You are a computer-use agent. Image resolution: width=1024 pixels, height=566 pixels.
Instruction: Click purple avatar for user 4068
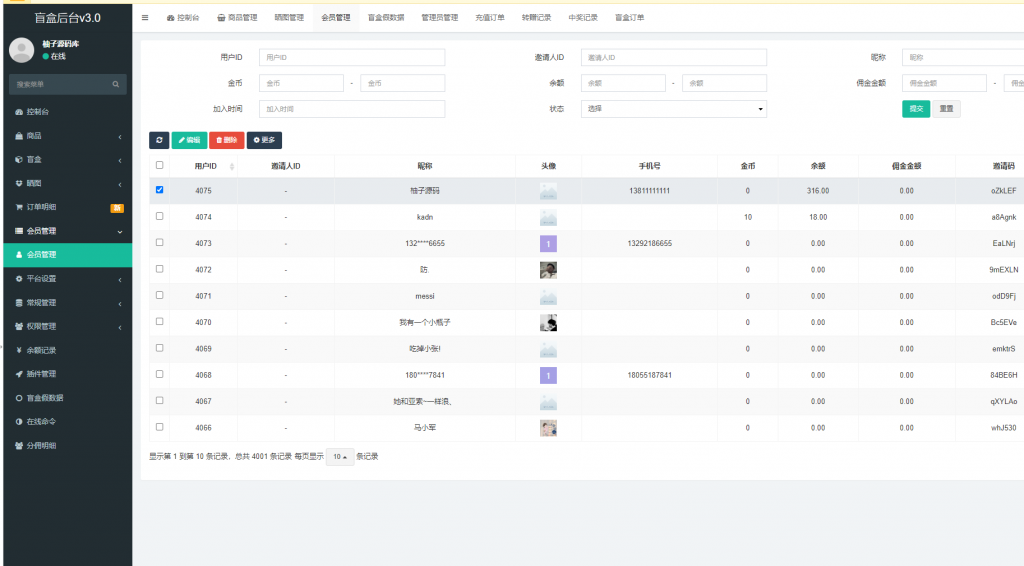pyautogui.click(x=548, y=375)
